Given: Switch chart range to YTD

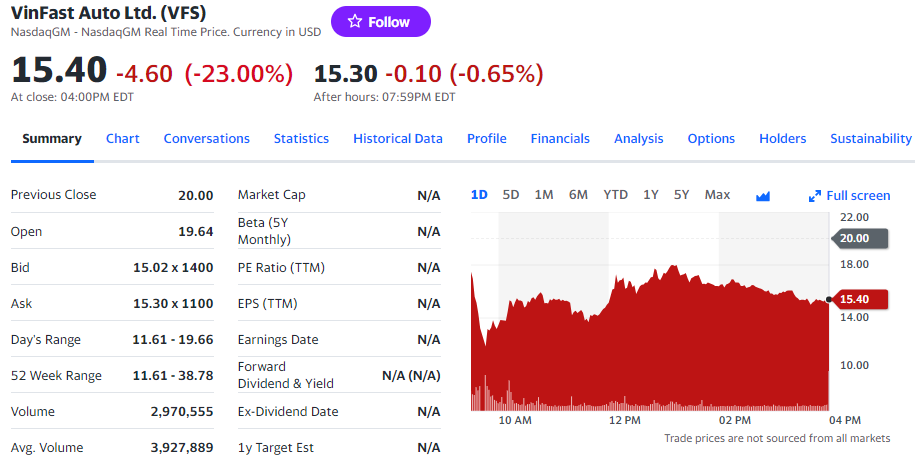Looking at the screenshot, I should click(x=615, y=195).
